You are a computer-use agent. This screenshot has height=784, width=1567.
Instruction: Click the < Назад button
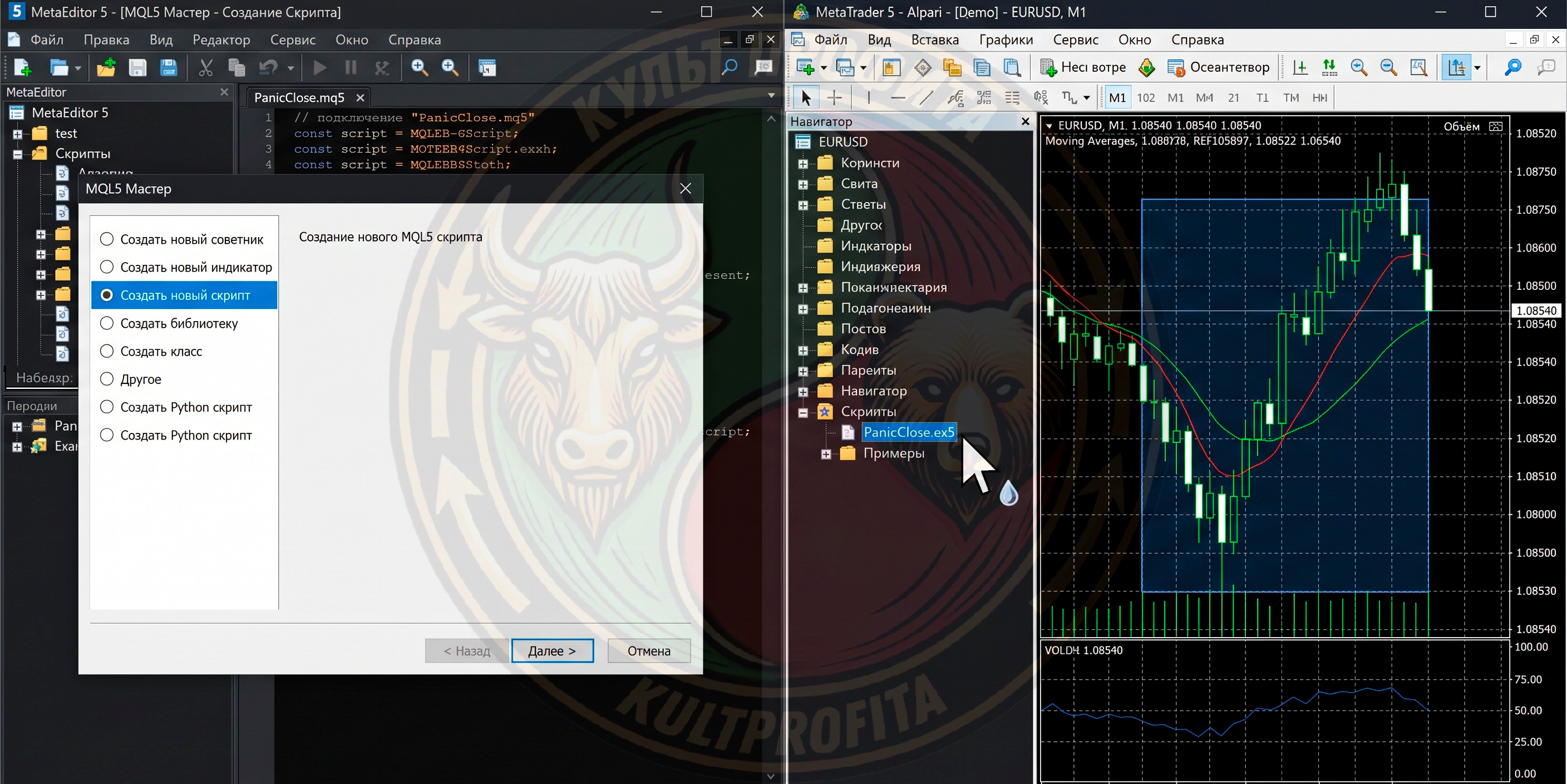(466, 651)
